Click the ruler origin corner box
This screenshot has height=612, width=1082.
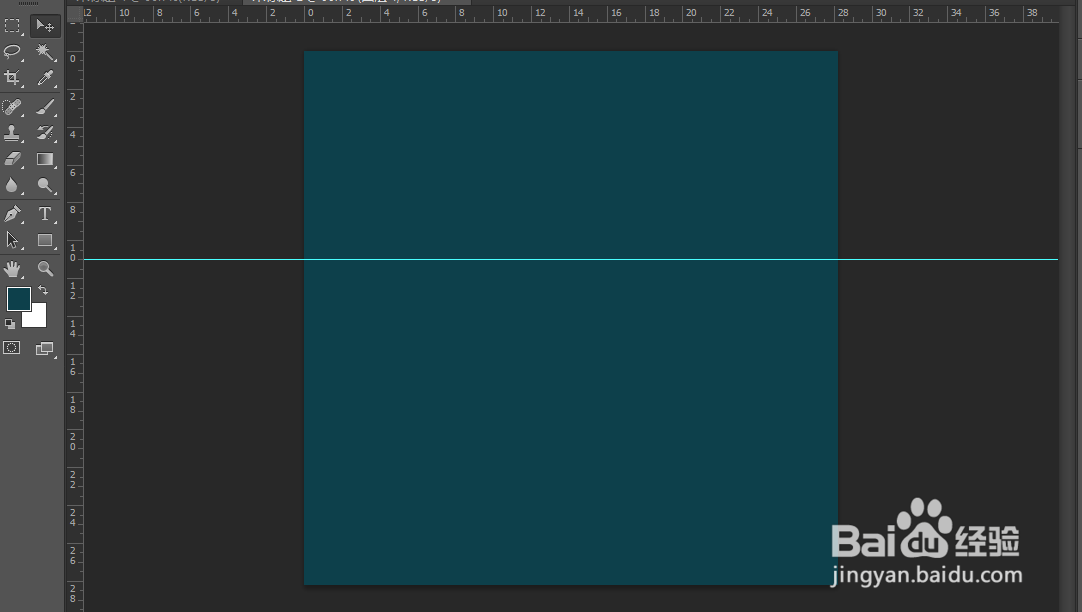(75, 14)
